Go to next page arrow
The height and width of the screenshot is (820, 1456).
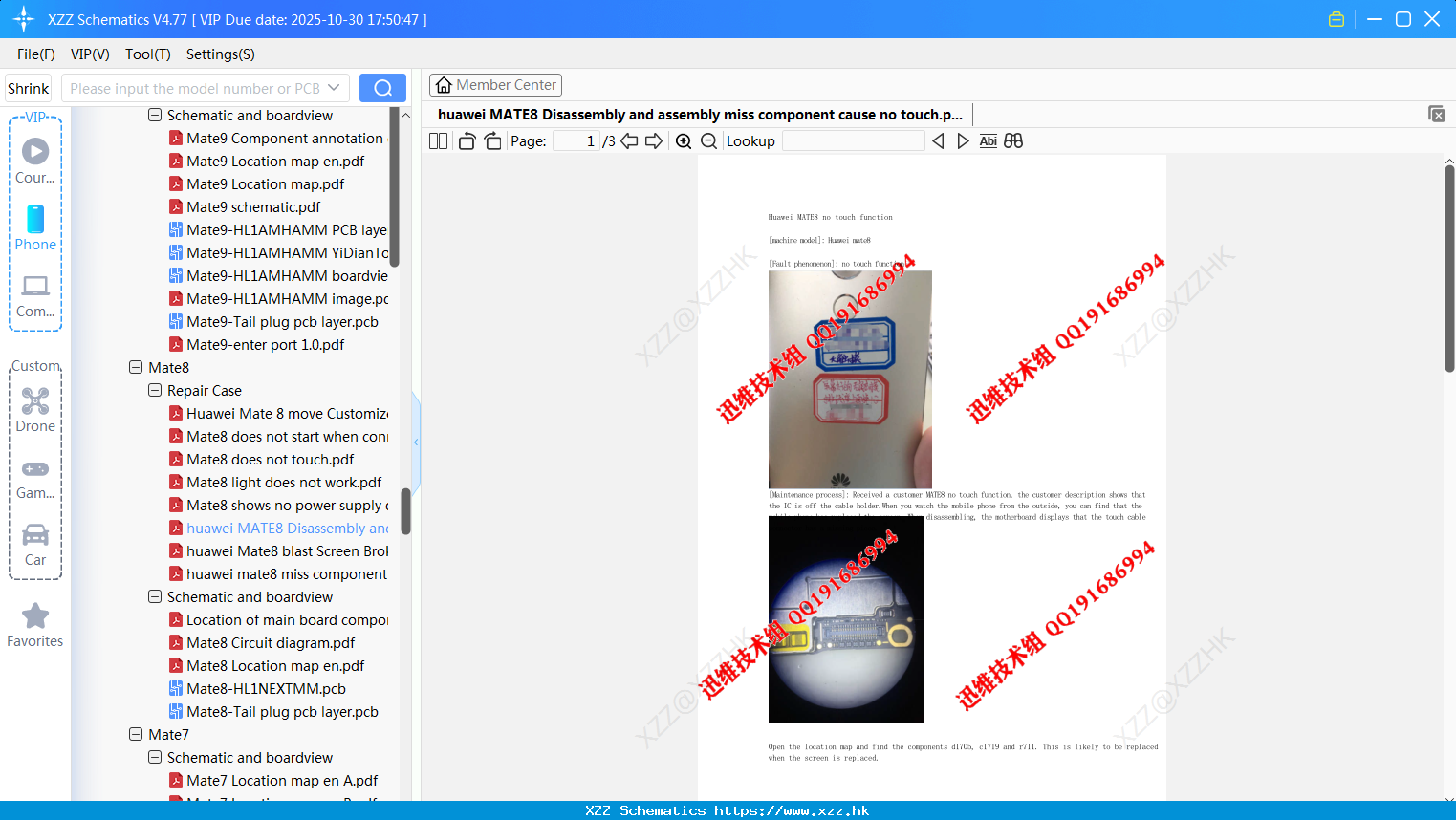654,141
